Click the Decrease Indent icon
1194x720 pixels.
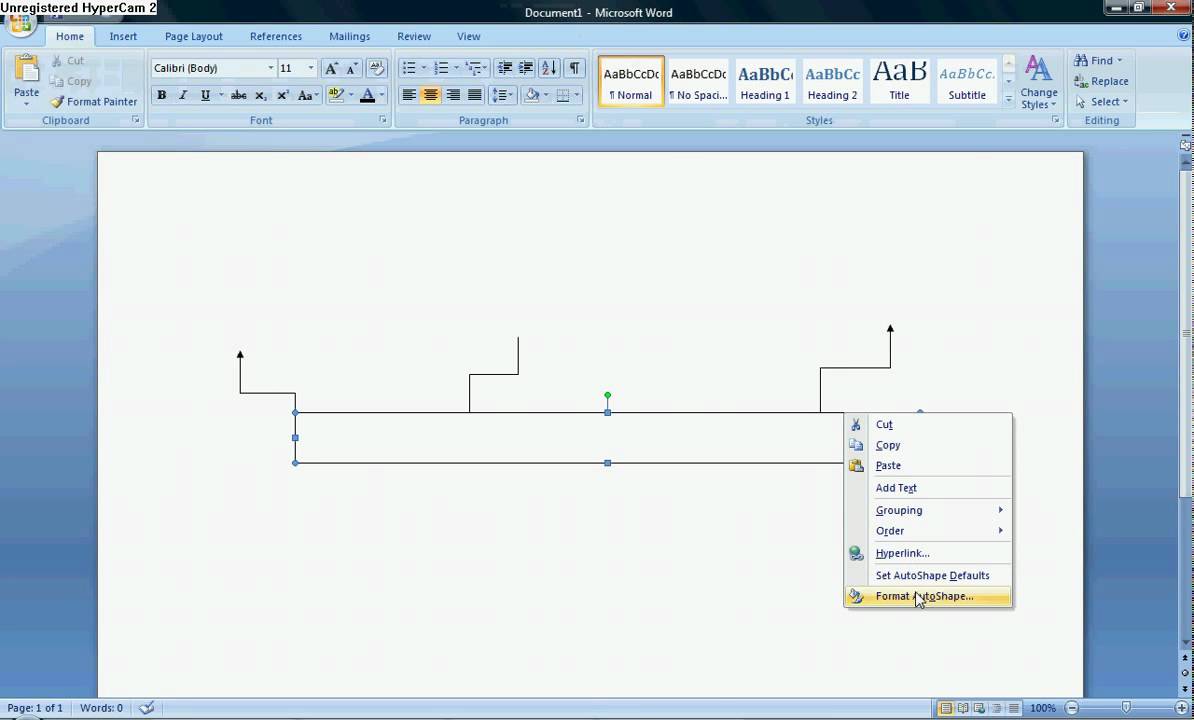(504, 68)
